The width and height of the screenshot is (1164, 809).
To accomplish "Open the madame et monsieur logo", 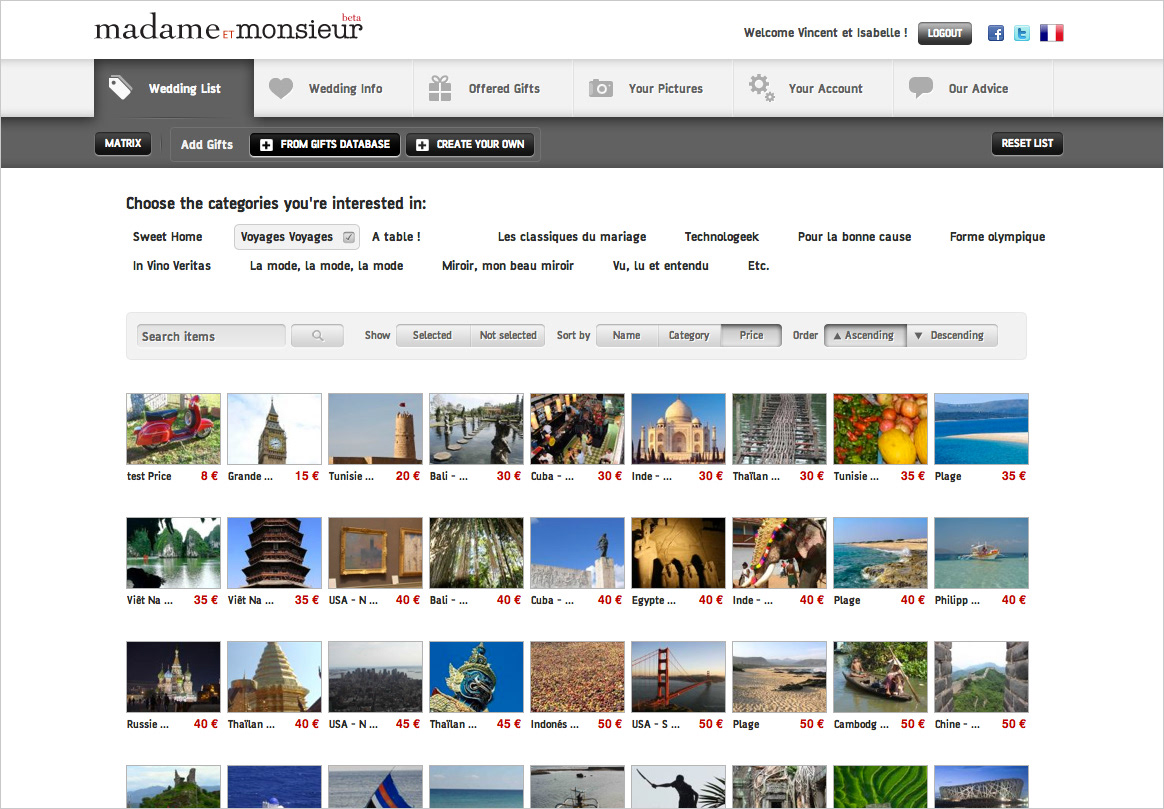I will click(x=229, y=28).
